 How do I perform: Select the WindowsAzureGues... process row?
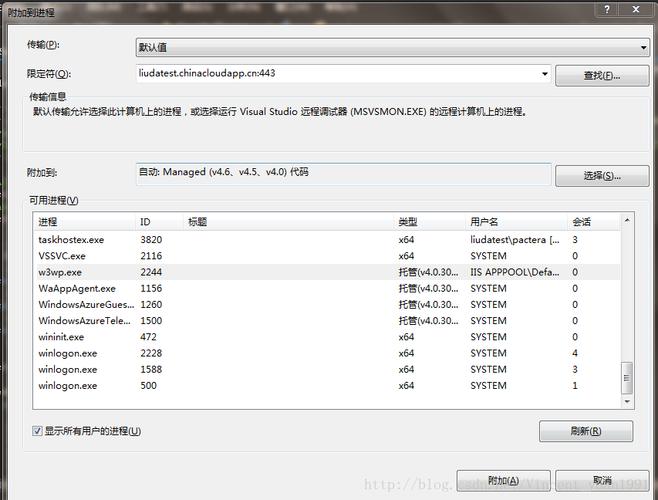(x=326, y=305)
